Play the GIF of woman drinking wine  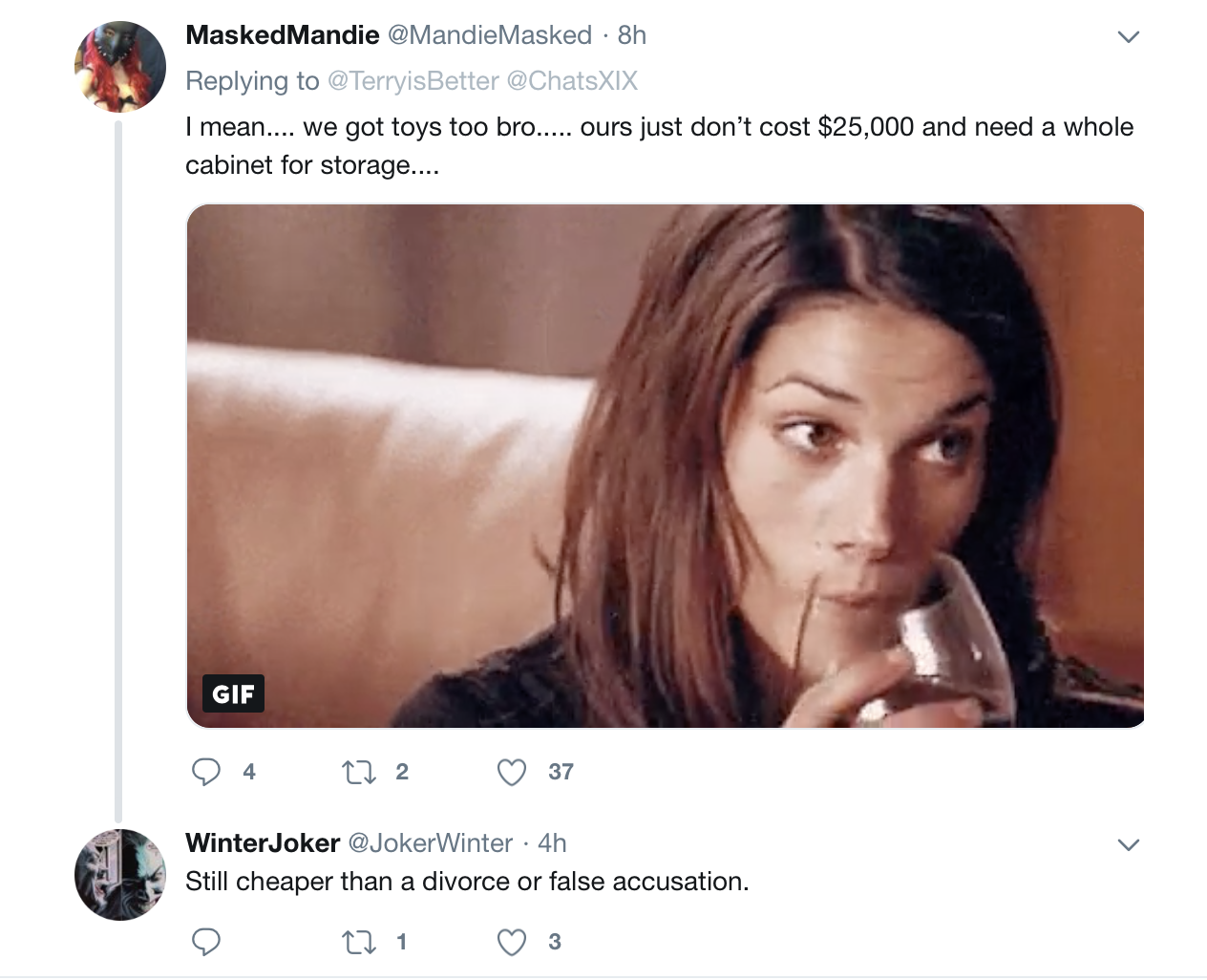click(666, 466)
